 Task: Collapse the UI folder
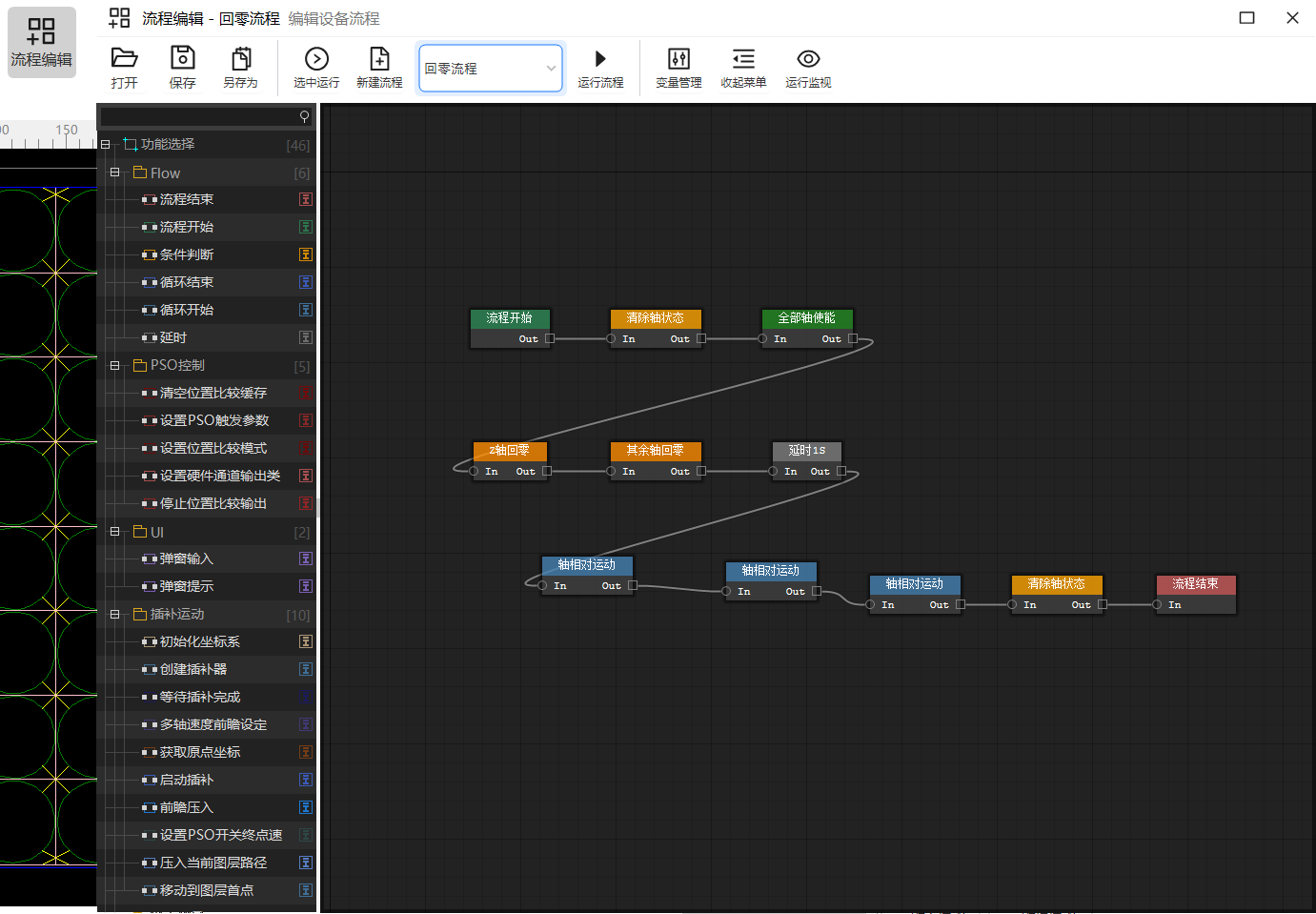pyautogui.click(x=114, y=532)
